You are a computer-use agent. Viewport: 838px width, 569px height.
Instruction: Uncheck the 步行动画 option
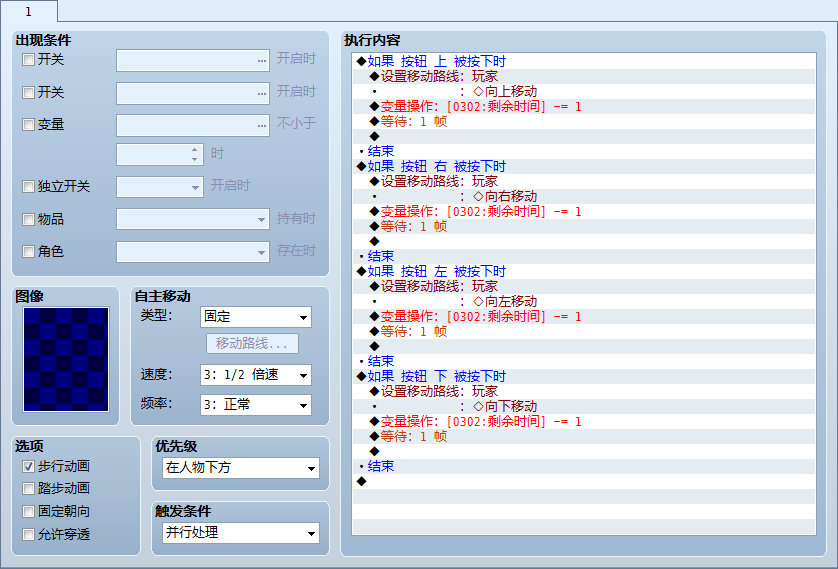click(28, 466)
